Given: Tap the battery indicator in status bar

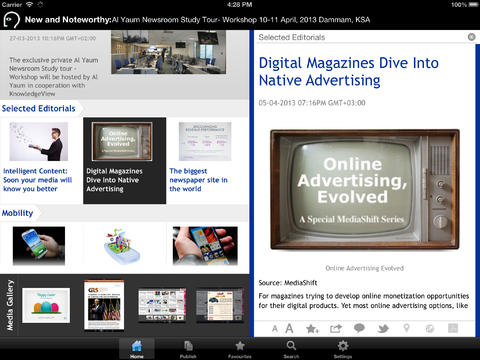Looking at the screenshot, I should [473, 4].
